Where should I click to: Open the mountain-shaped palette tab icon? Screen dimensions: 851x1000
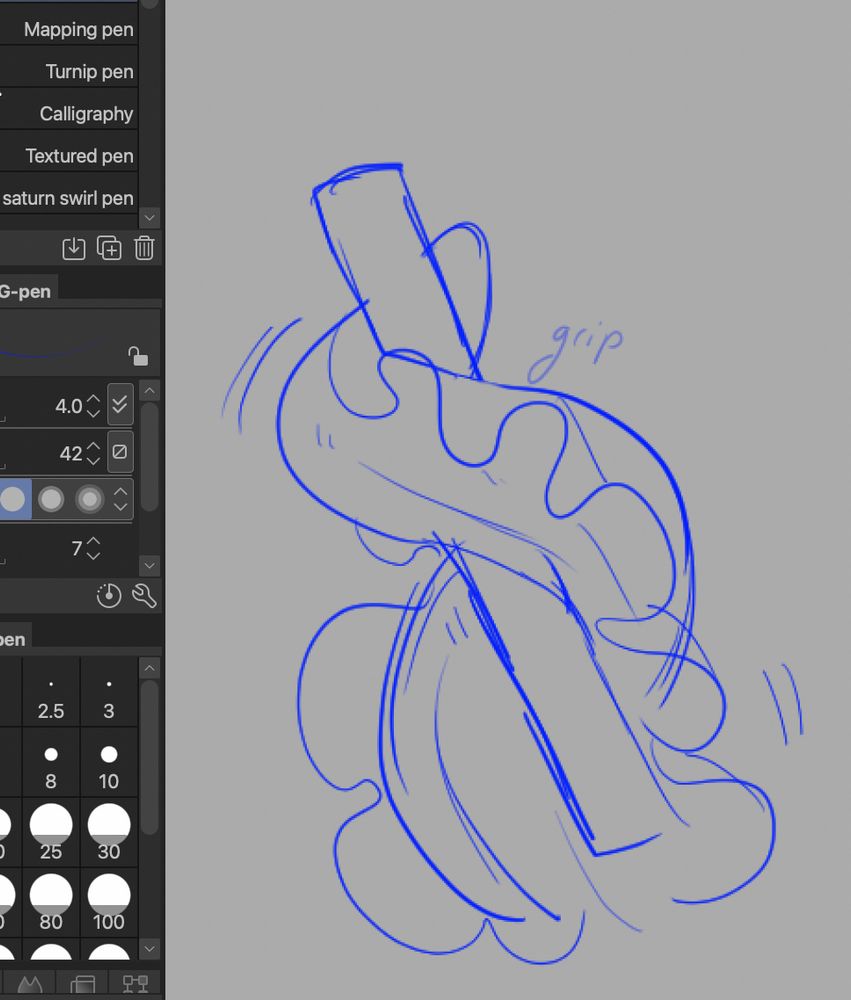(x=29, y=985)
